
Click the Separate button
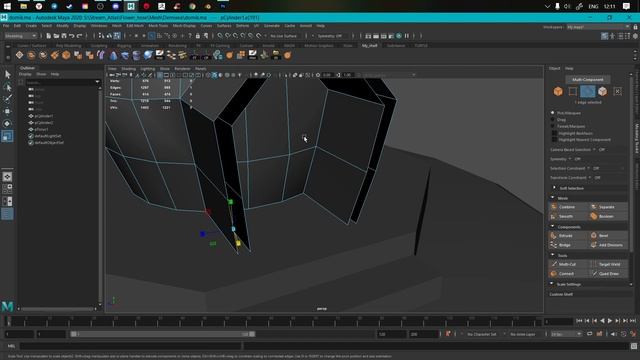coord(608,207)
